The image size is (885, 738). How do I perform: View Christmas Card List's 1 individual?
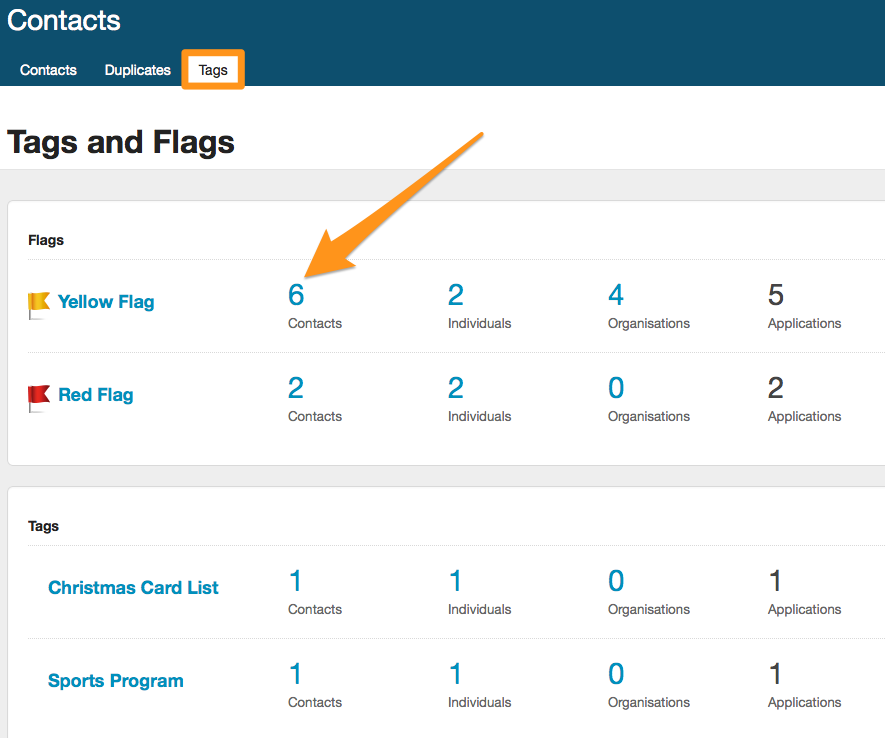click(x=456, y=581)
